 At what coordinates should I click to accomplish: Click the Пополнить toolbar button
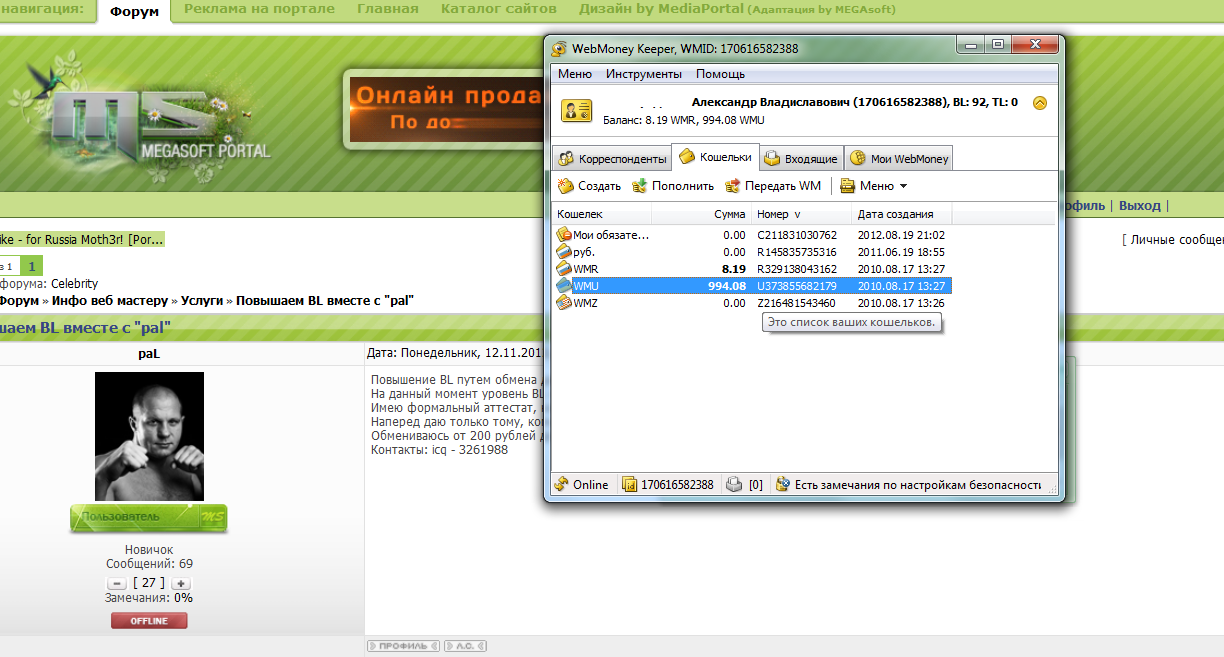pyautogui.click(x=673, y=186)
